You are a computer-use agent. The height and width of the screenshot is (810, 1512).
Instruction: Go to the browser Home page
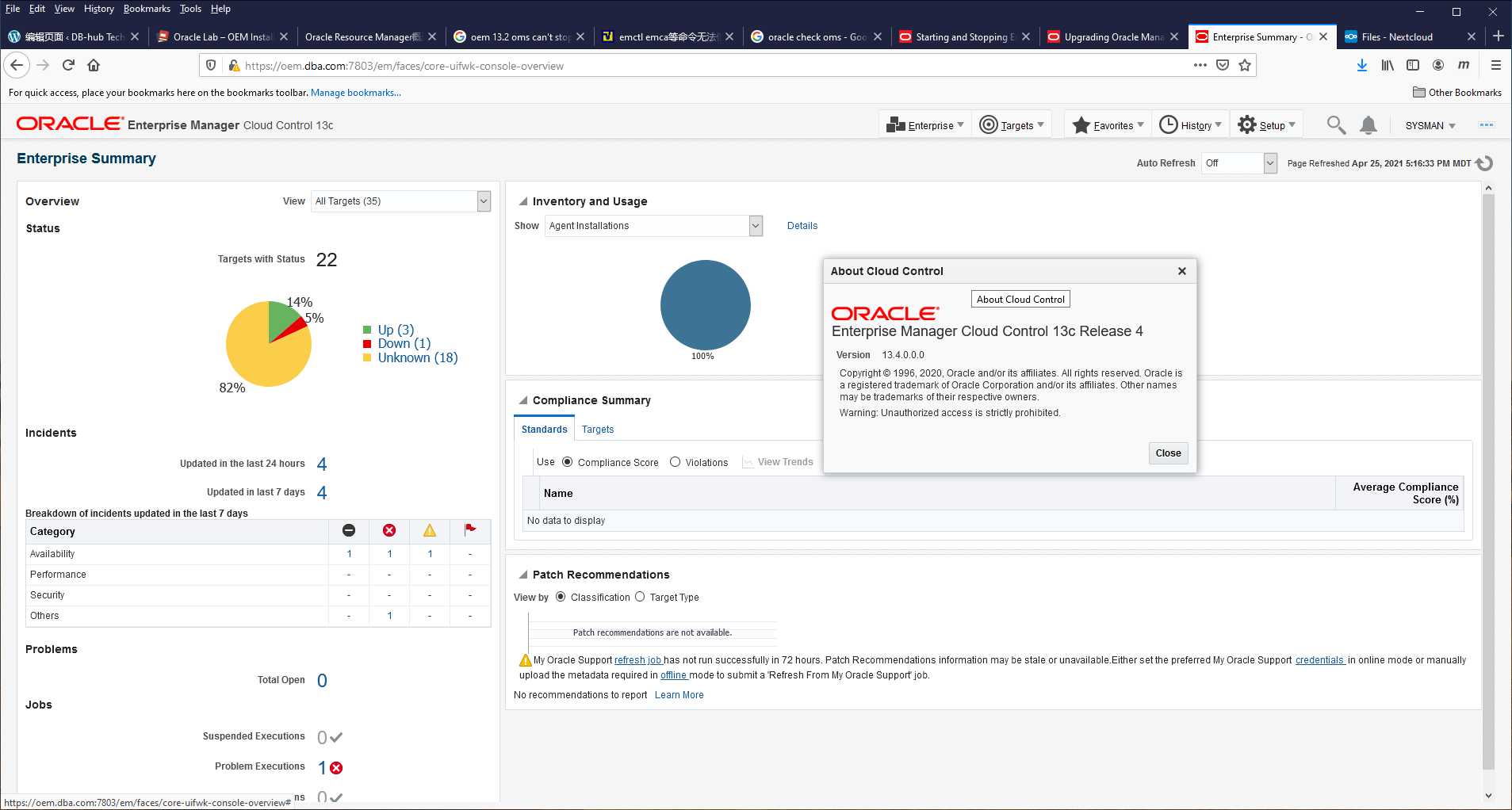[94, 65]
